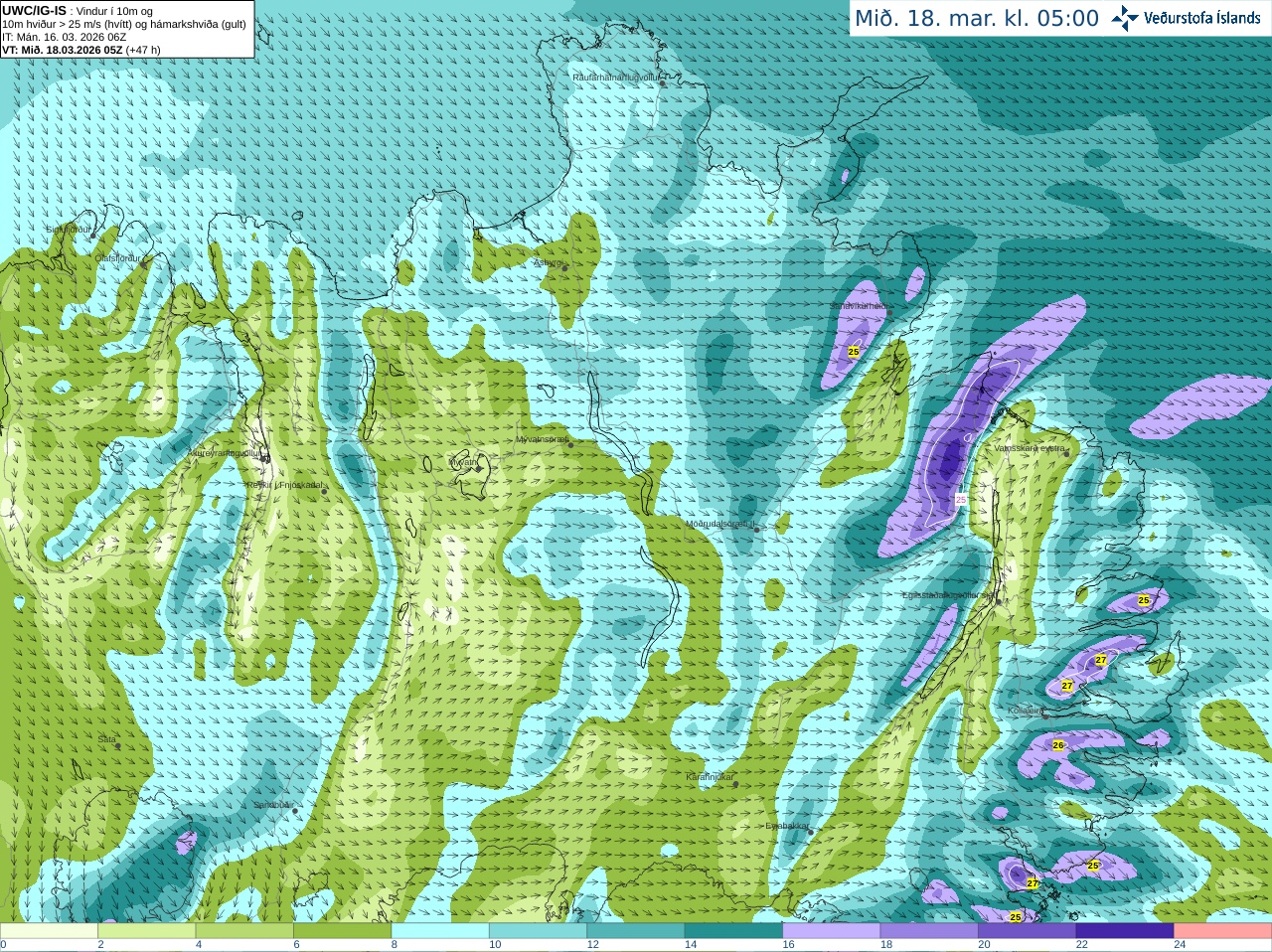
Task: Select the Akureyrarflugvöllur station label
Action: click(225, 453)
